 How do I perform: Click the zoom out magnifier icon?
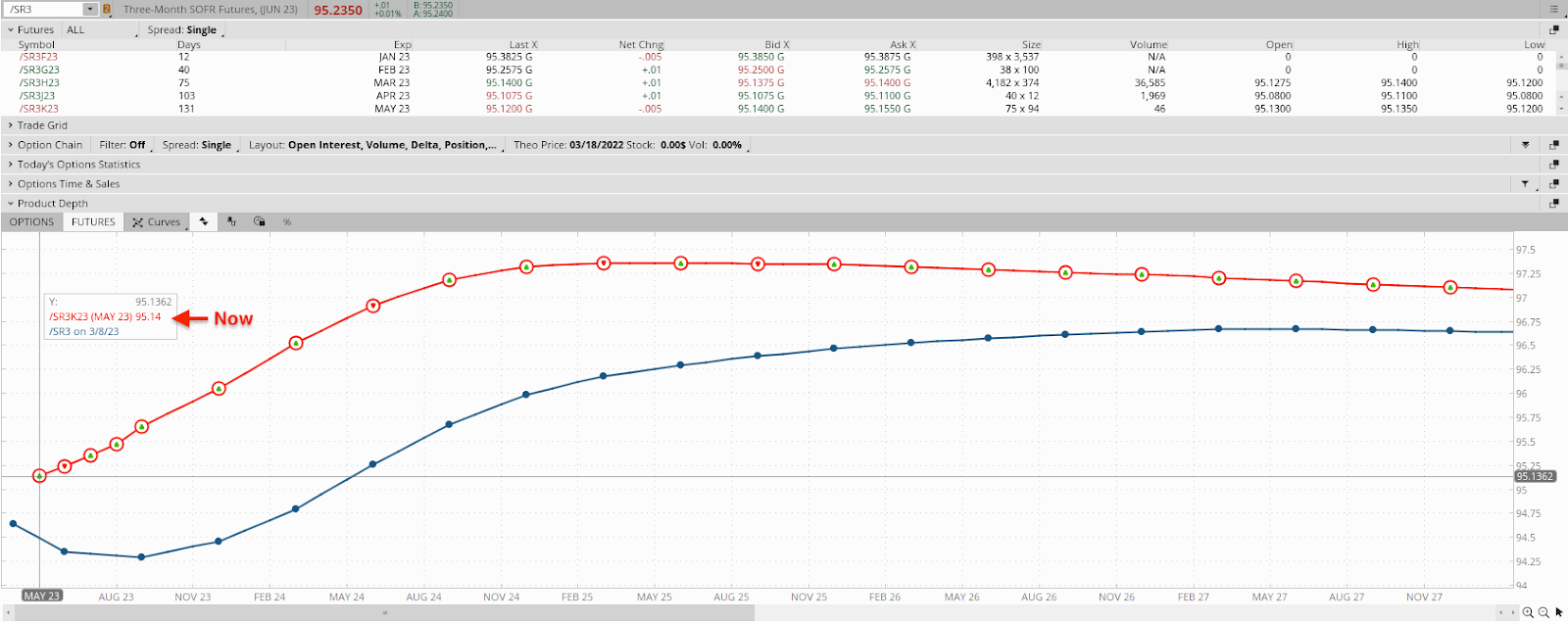[x=1543, y=612]
